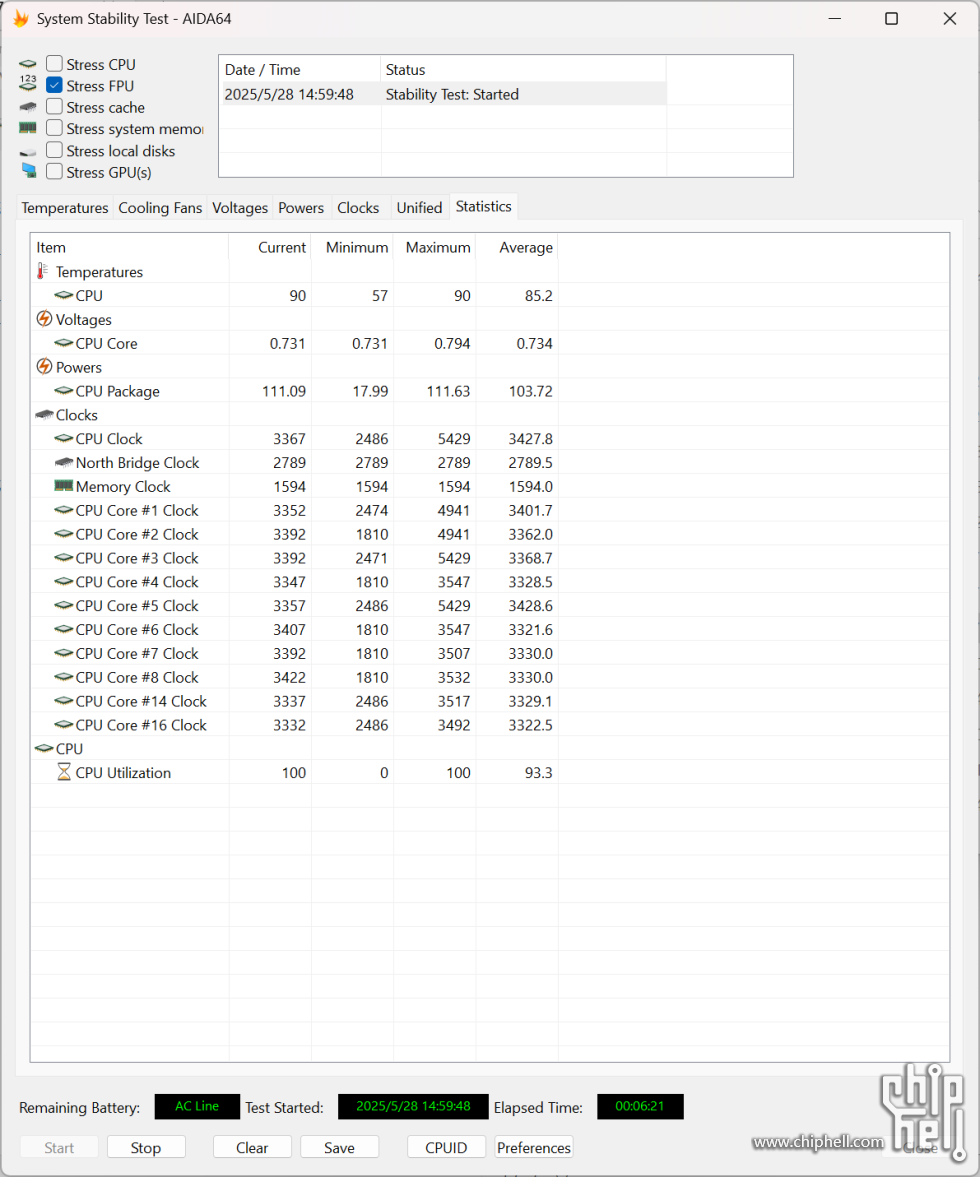Open the Unified tab

point(419,208)
